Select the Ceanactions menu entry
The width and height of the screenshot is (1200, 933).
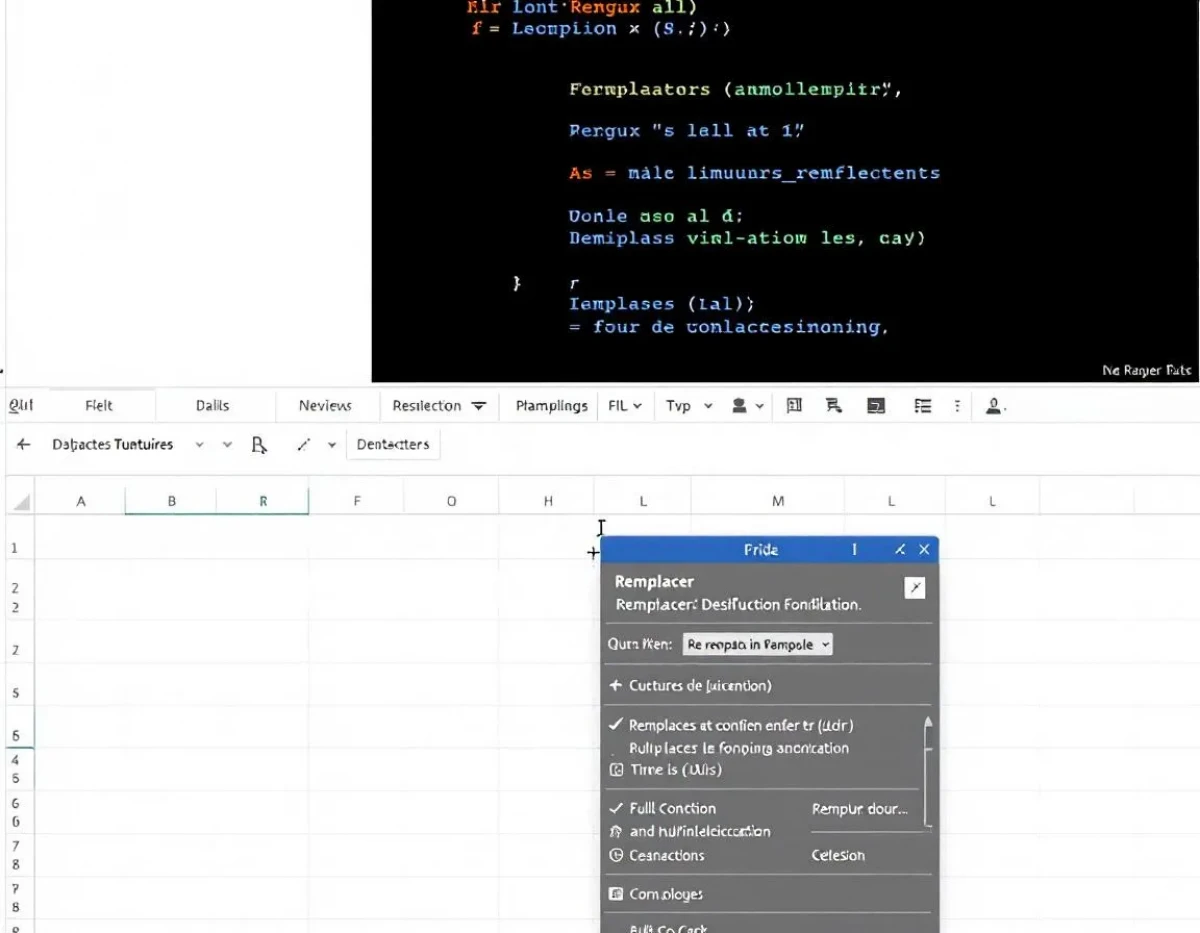point(666,856)
